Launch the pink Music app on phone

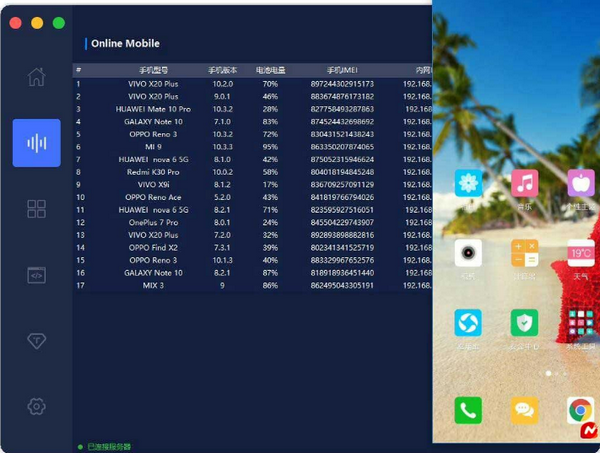[x=524, y=183]
